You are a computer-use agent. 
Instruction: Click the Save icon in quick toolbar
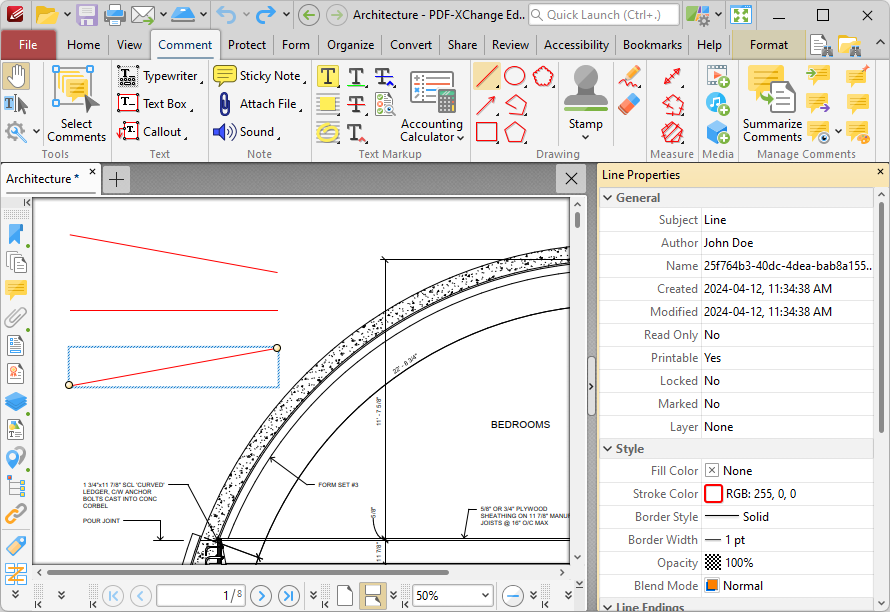coord(87,15)
